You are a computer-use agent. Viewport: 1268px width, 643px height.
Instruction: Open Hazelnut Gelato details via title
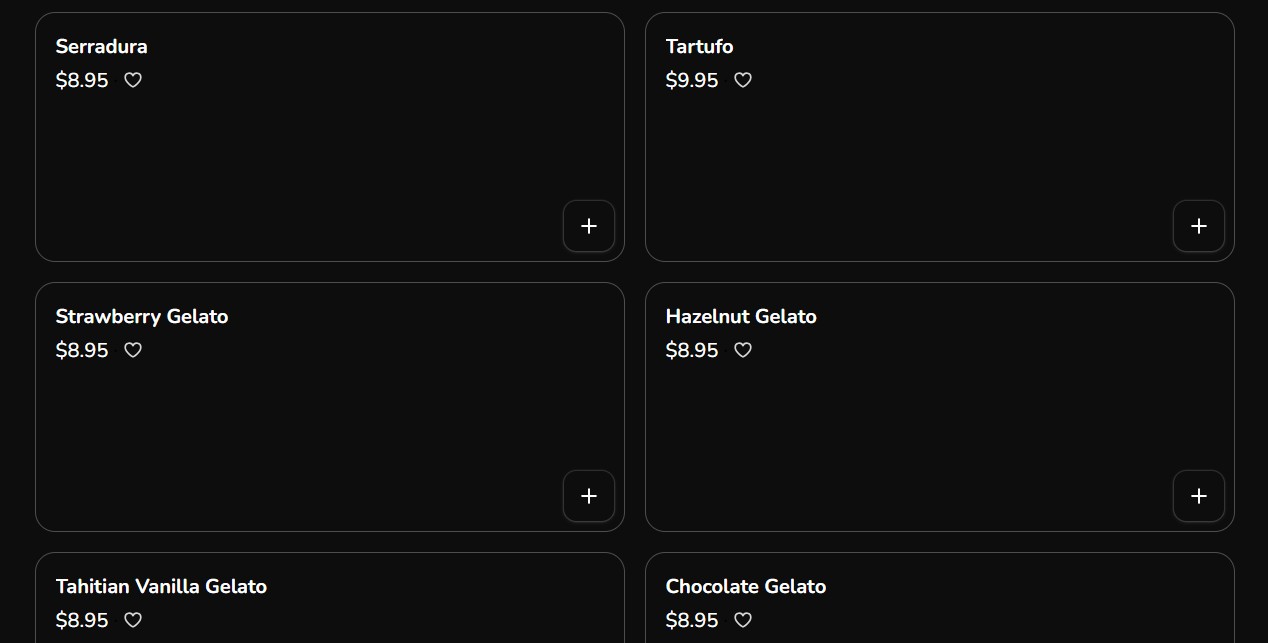741,316
